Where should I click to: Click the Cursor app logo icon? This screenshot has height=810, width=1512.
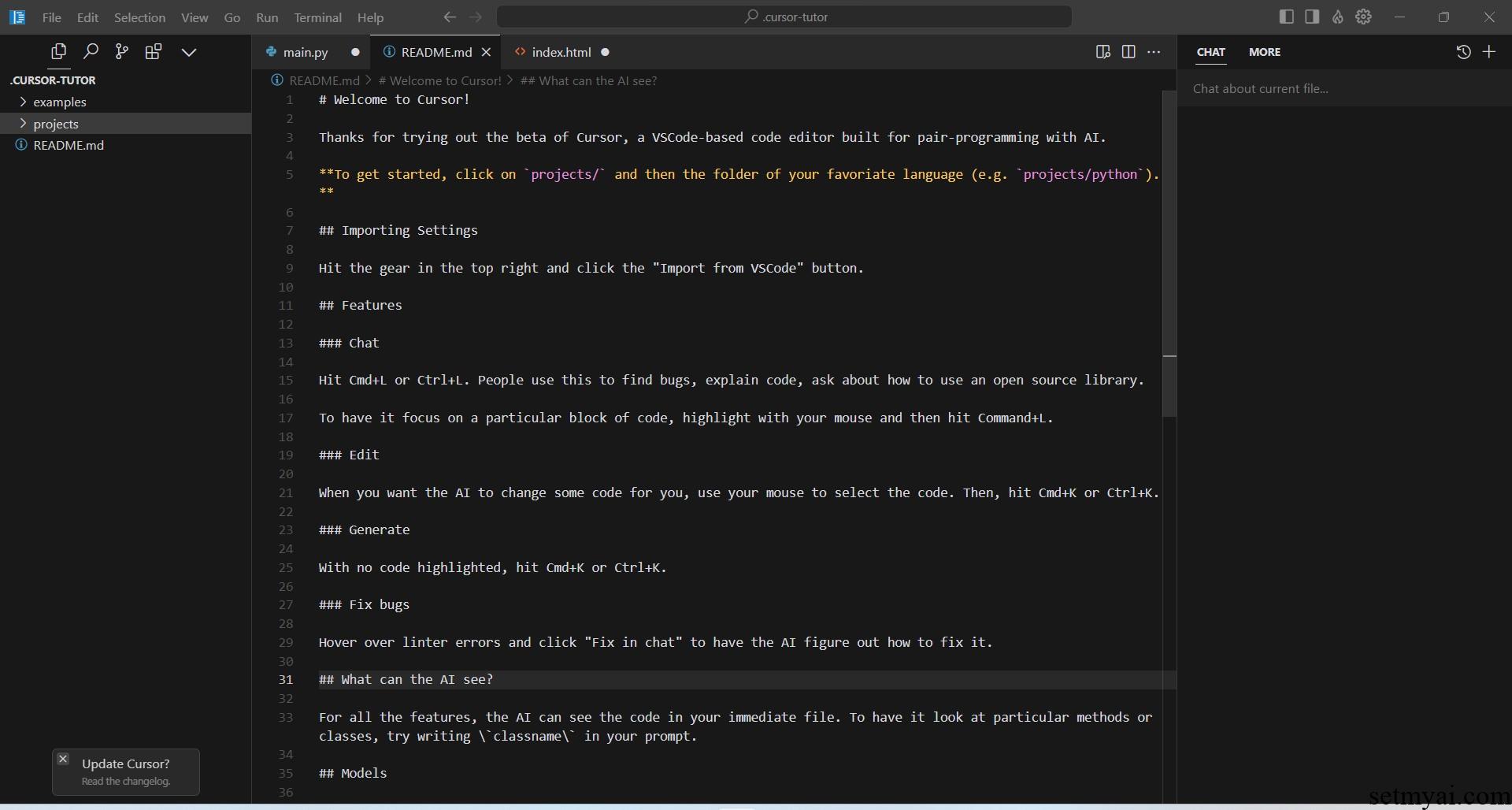point(17,17)
